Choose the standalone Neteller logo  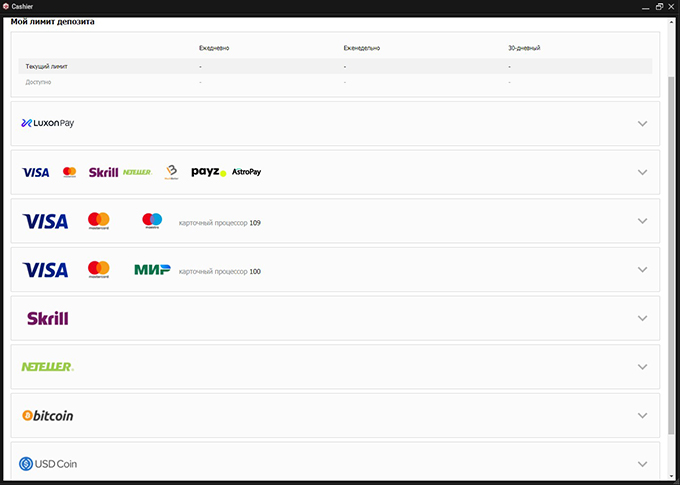[x=47, y=367]
